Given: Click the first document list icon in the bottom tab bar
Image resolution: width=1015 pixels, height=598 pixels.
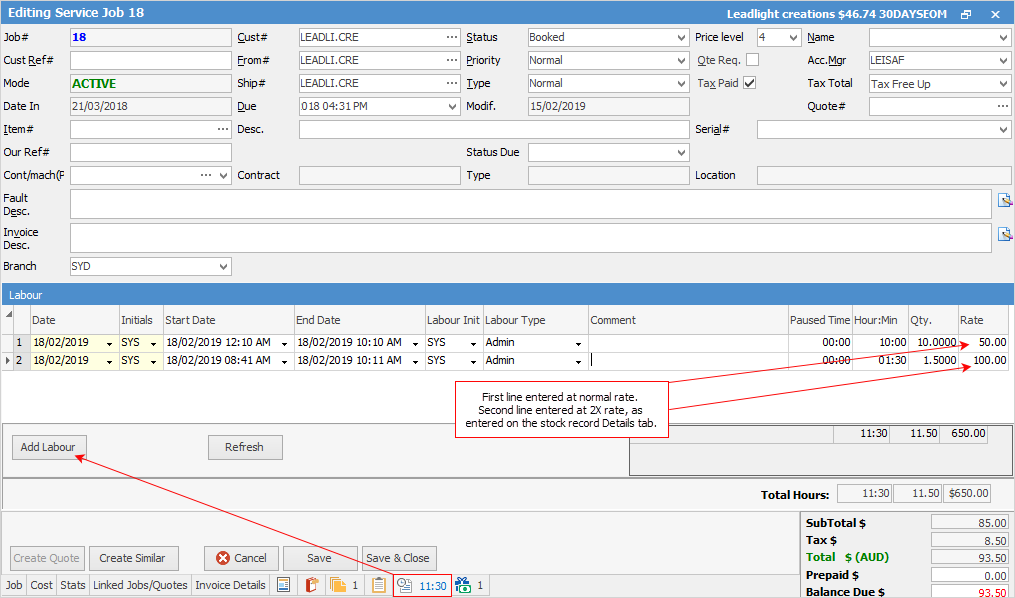Looking at the screenshot, I should (x=283, y=586).
